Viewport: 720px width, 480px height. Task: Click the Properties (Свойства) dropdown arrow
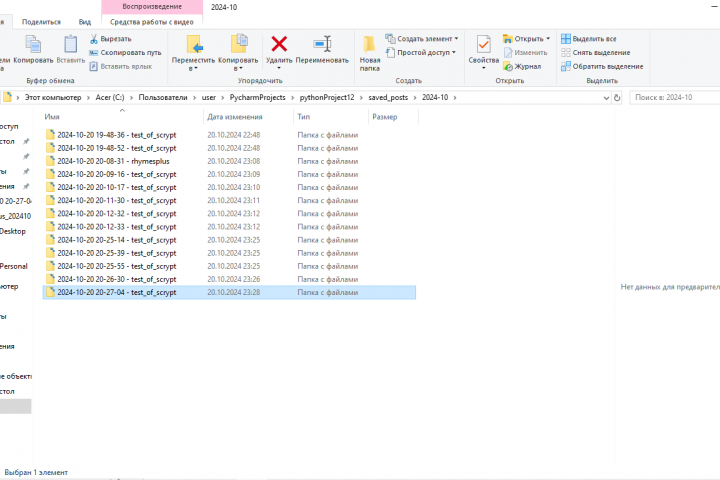(484, 68)
